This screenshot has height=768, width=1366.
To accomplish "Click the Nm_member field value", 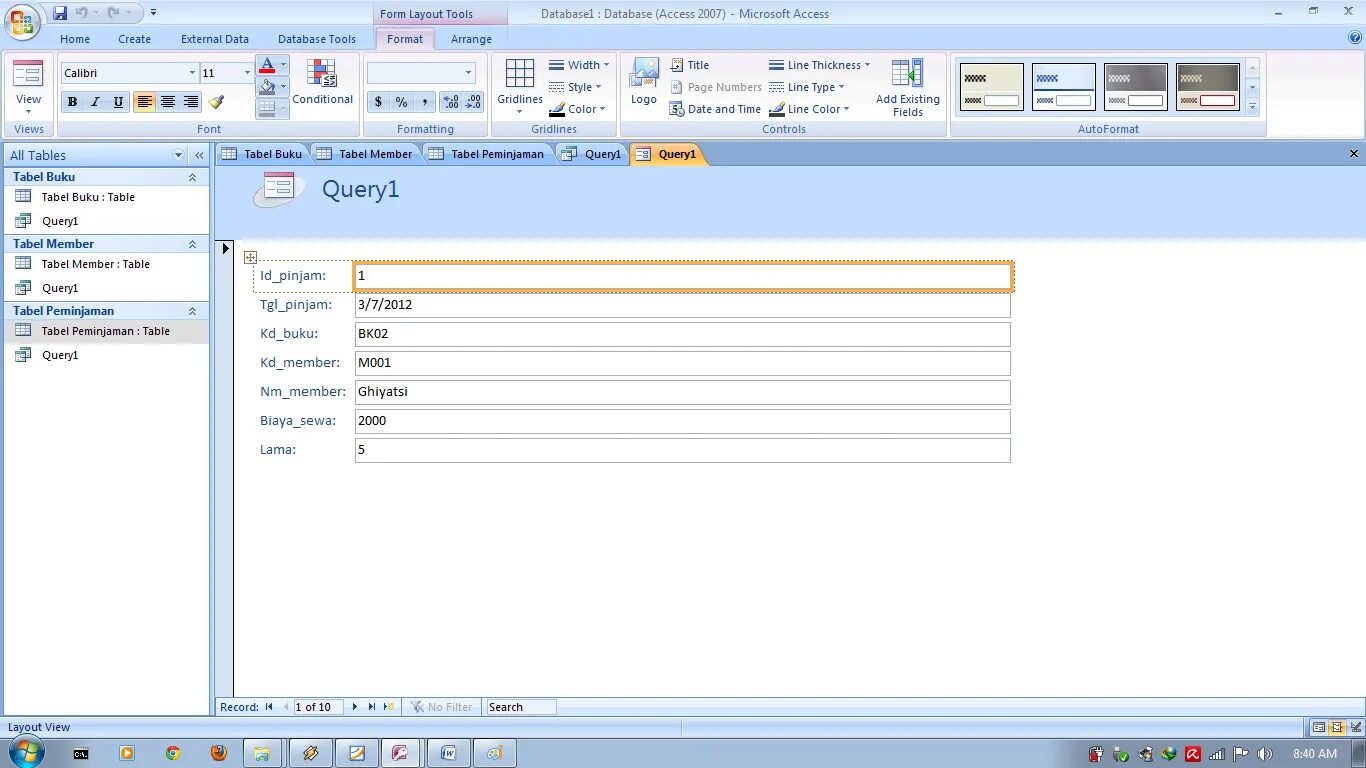I will click(x=682, y=392).
